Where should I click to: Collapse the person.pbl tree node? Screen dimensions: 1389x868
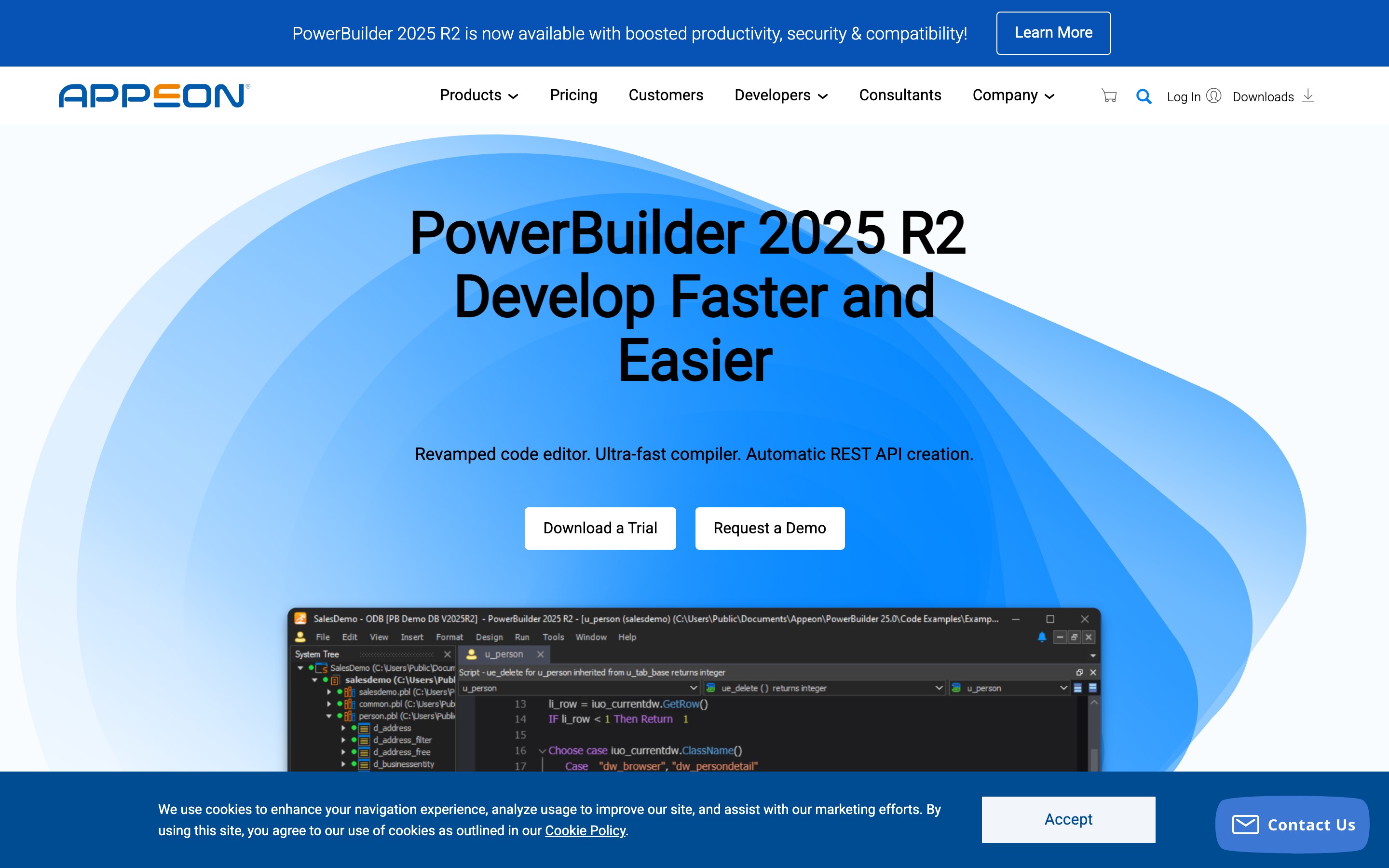point(329,716)
